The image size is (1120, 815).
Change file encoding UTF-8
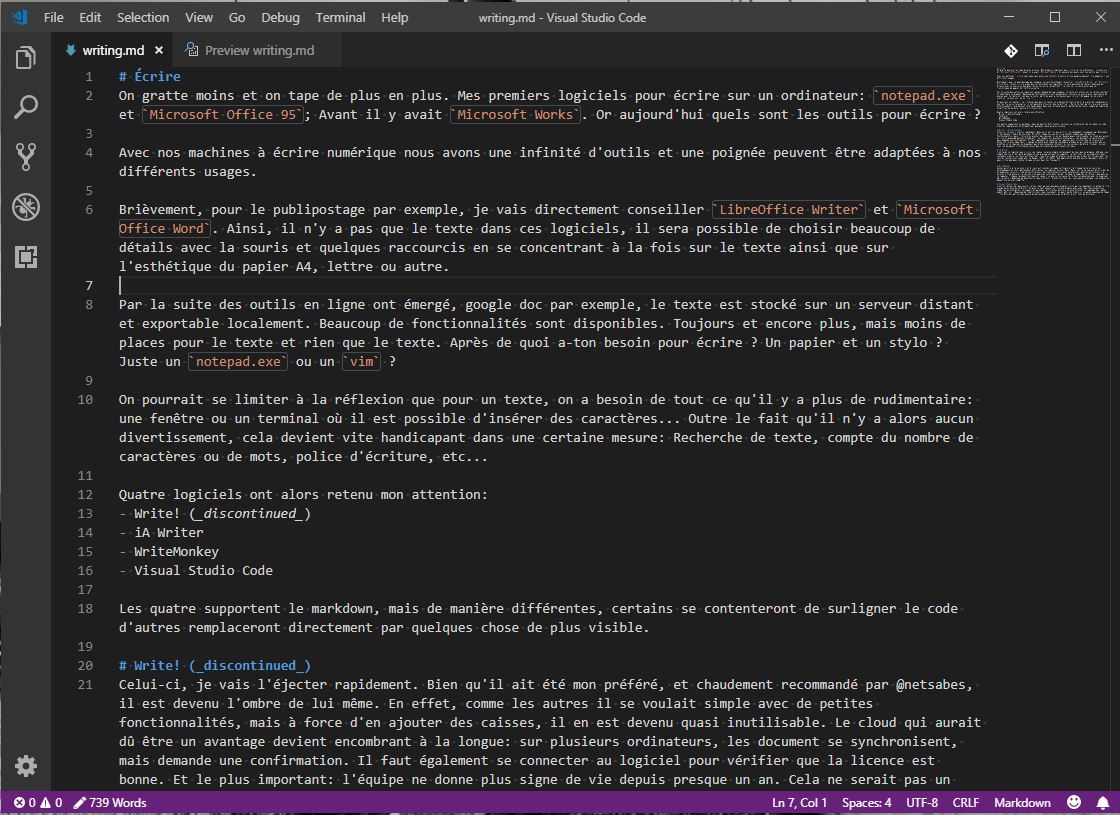pyautogui.click(x=921, y=803)
